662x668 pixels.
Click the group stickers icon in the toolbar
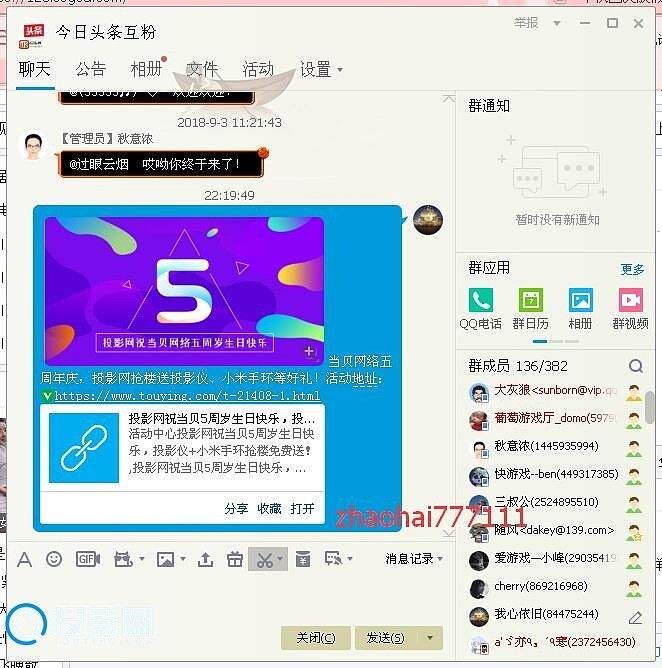click(123, 559)
